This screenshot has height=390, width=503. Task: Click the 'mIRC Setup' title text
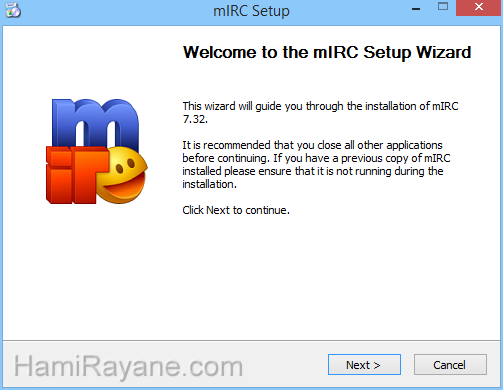[x=251, y=11]
